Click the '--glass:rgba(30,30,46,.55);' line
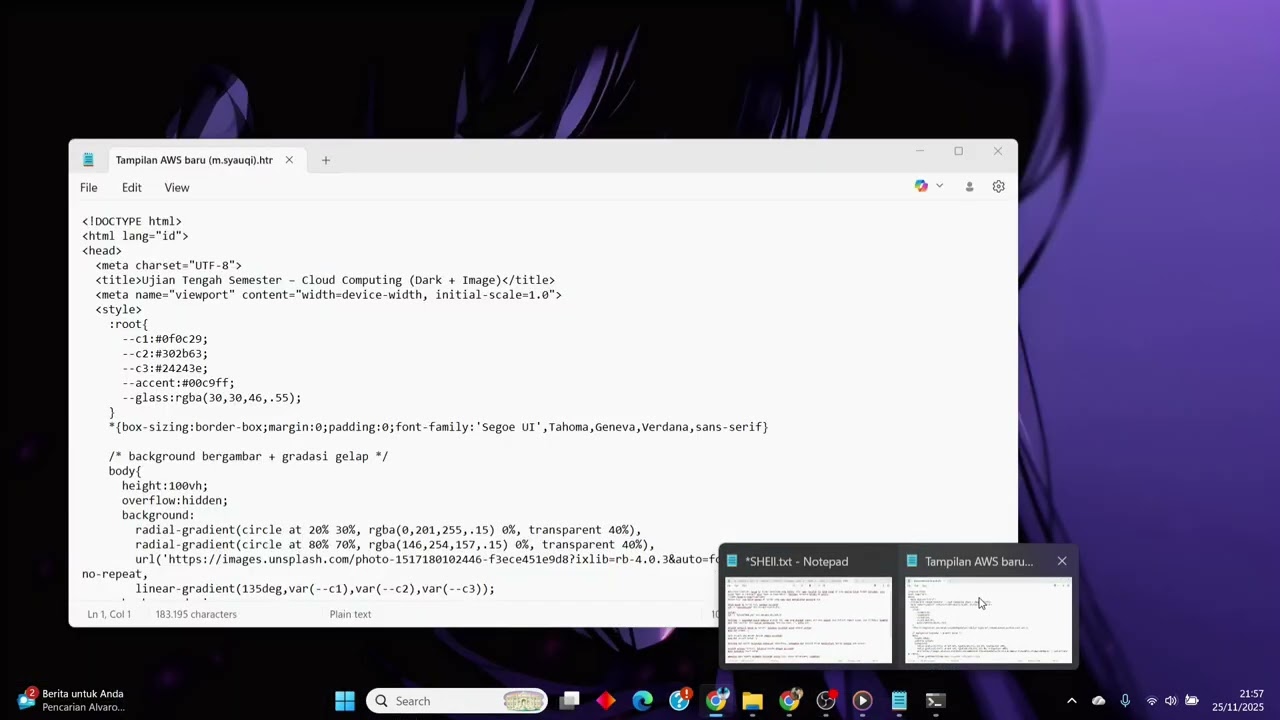Image resolution: width=1280 pixels, height=720 pixels. tap(212, 398)
